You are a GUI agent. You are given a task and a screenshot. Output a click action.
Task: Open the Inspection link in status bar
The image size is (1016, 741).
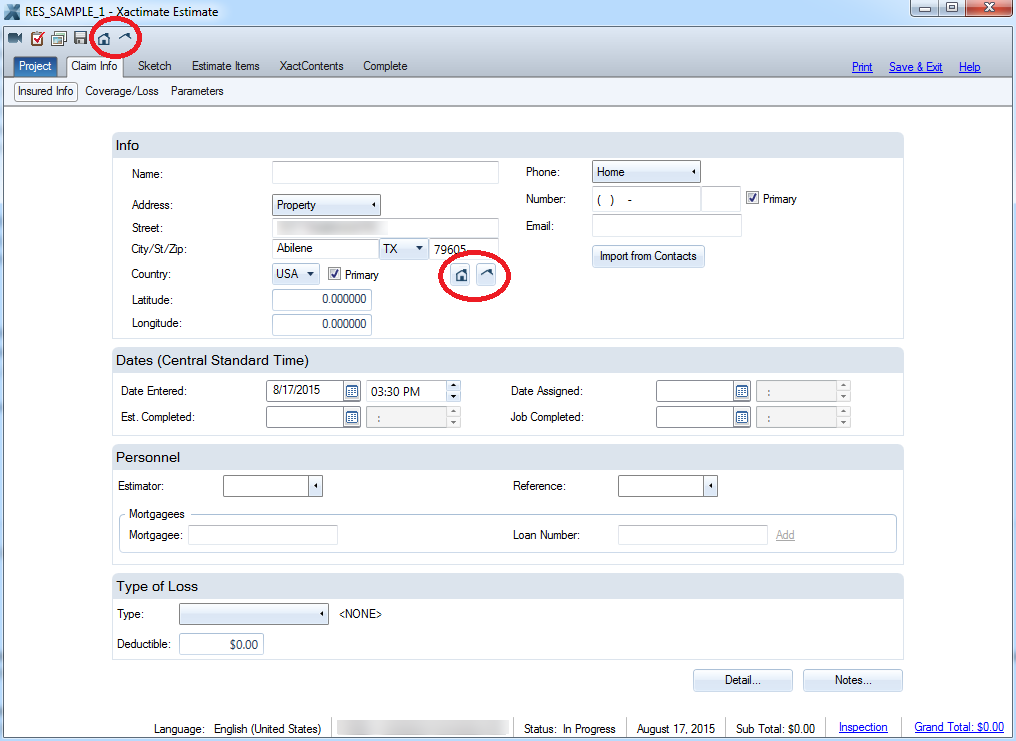coord(863,727)
